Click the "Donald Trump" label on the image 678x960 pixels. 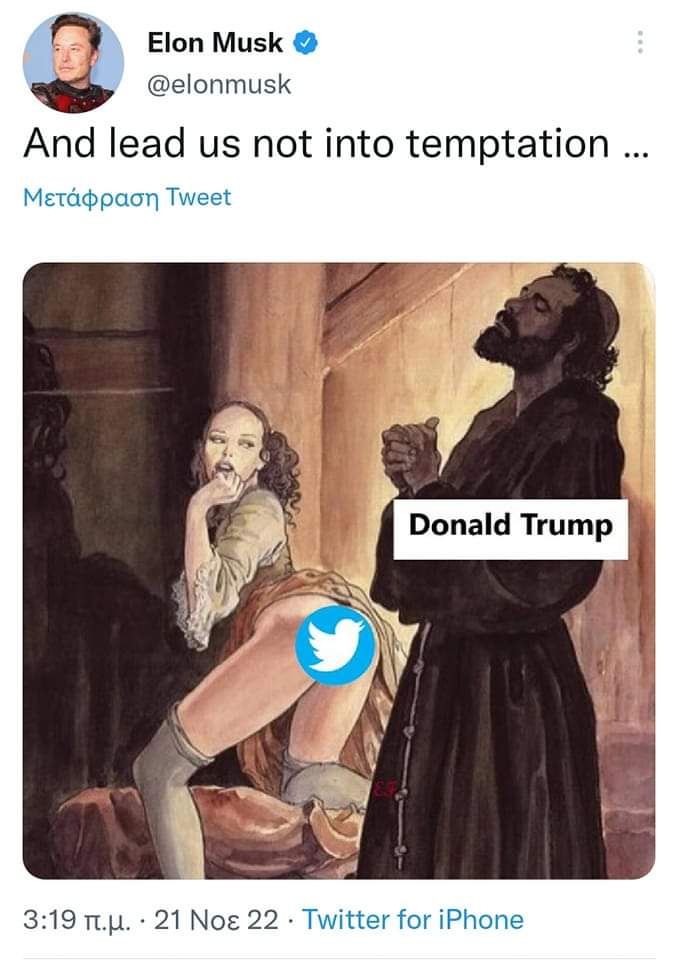pyautogui.click(x=510, y=528)
